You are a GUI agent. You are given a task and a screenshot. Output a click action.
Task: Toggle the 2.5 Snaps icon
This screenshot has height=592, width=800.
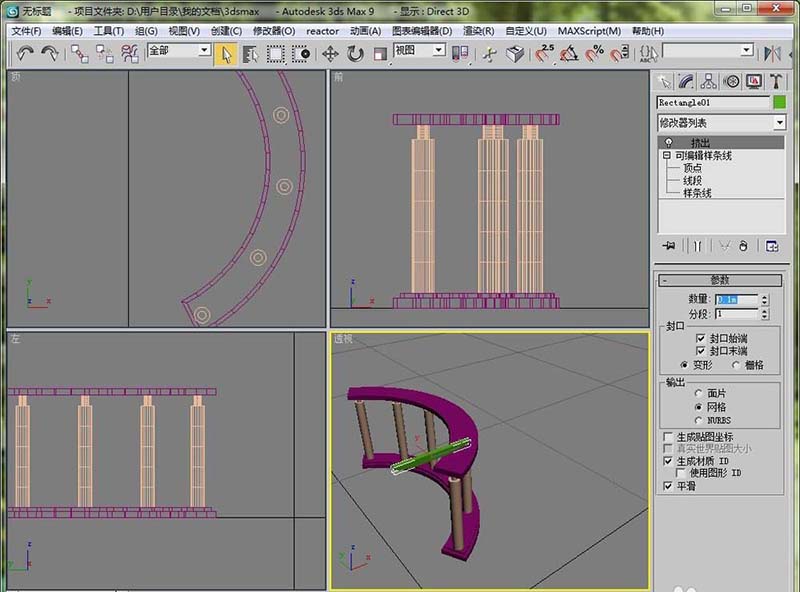pyautogui.click(x=544, y=54)
